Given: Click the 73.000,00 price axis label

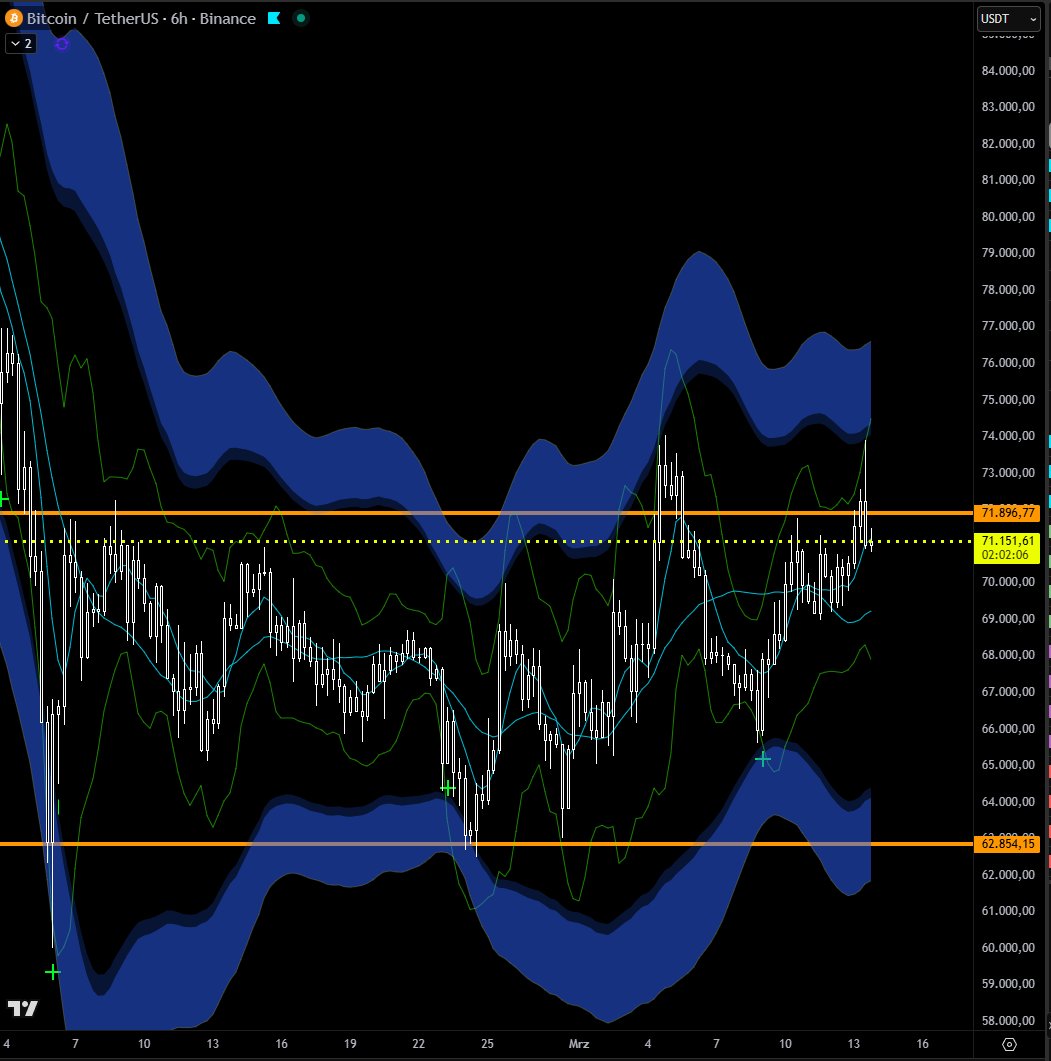Looking at the screenshot, I should coord(1008,472).
